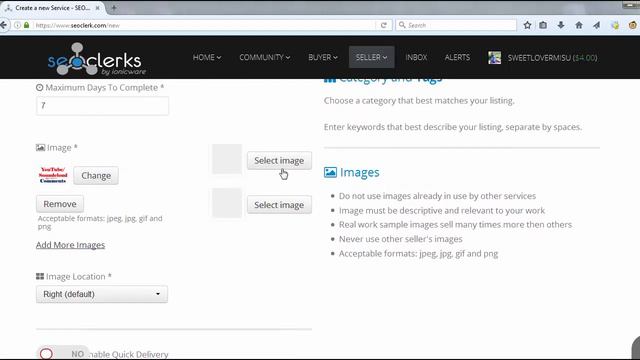Open the Image Location dropdown

coord(102,294)
